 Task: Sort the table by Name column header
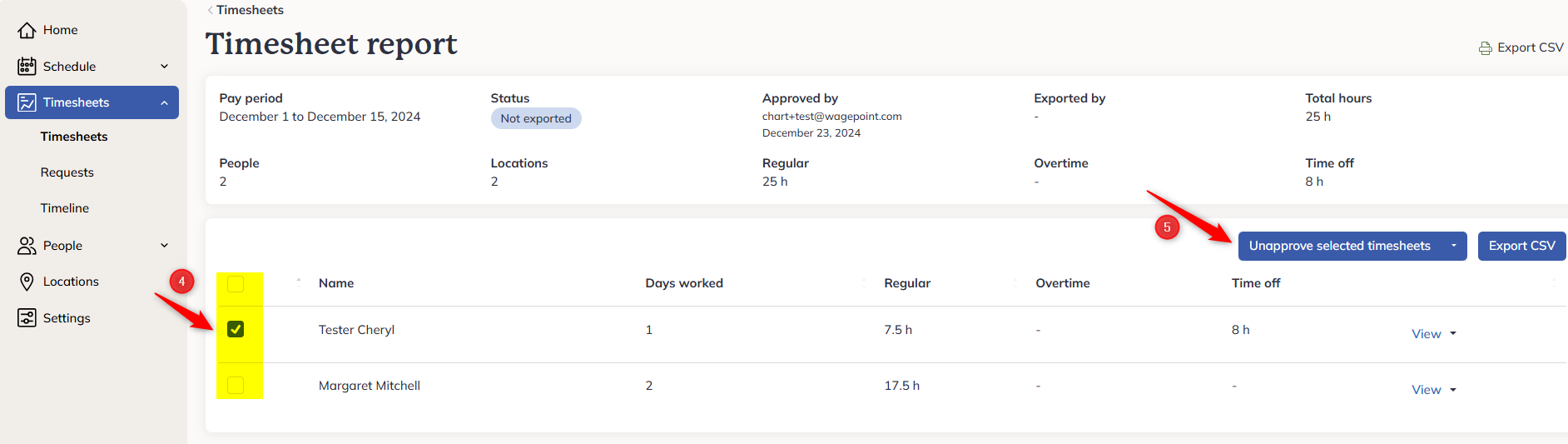click(x=336, y=283)
